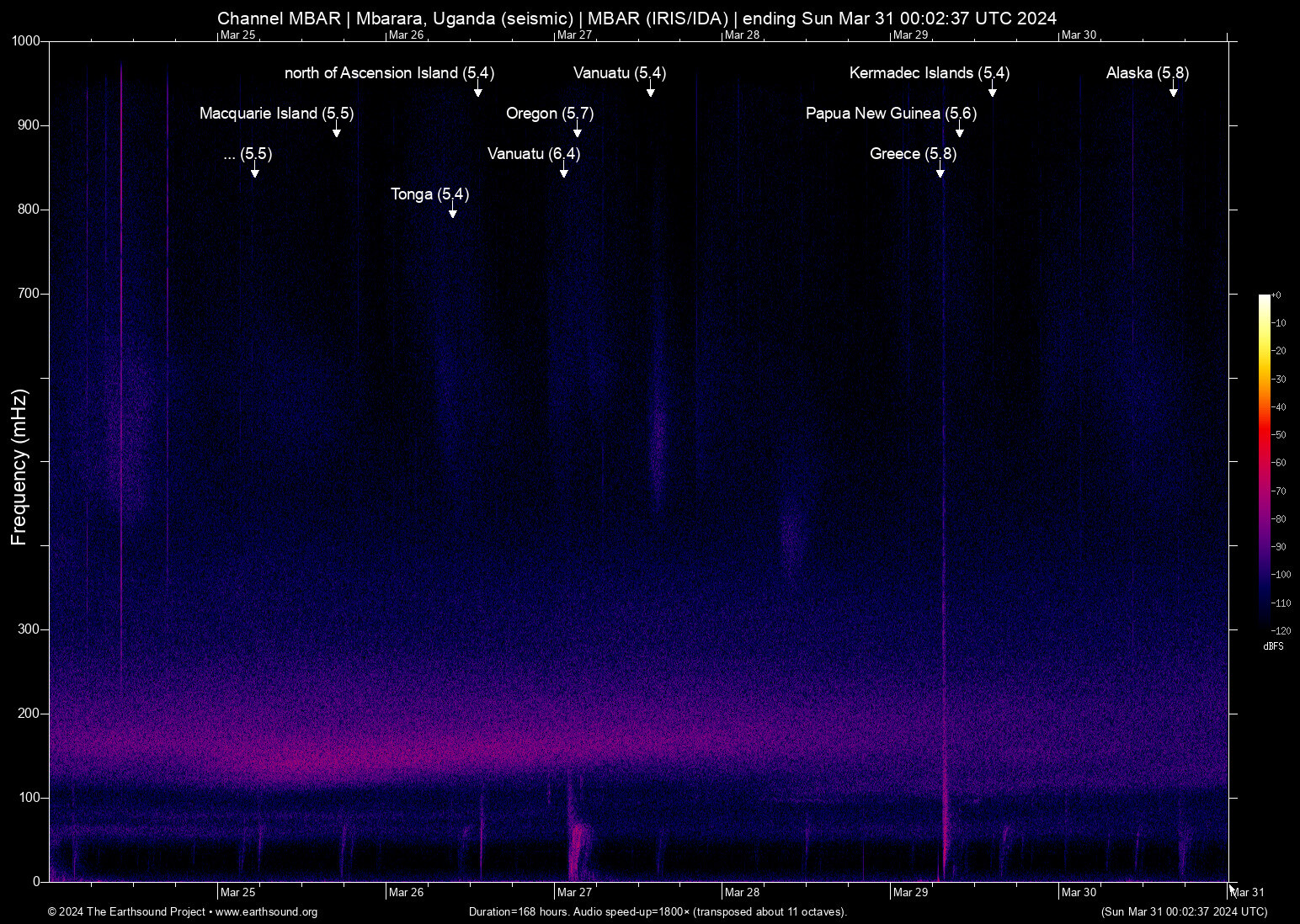This screenshot has height=924, width=1300.
Task: Click the copyright Earthsound Project notice
Action: (x=127, y=912)
